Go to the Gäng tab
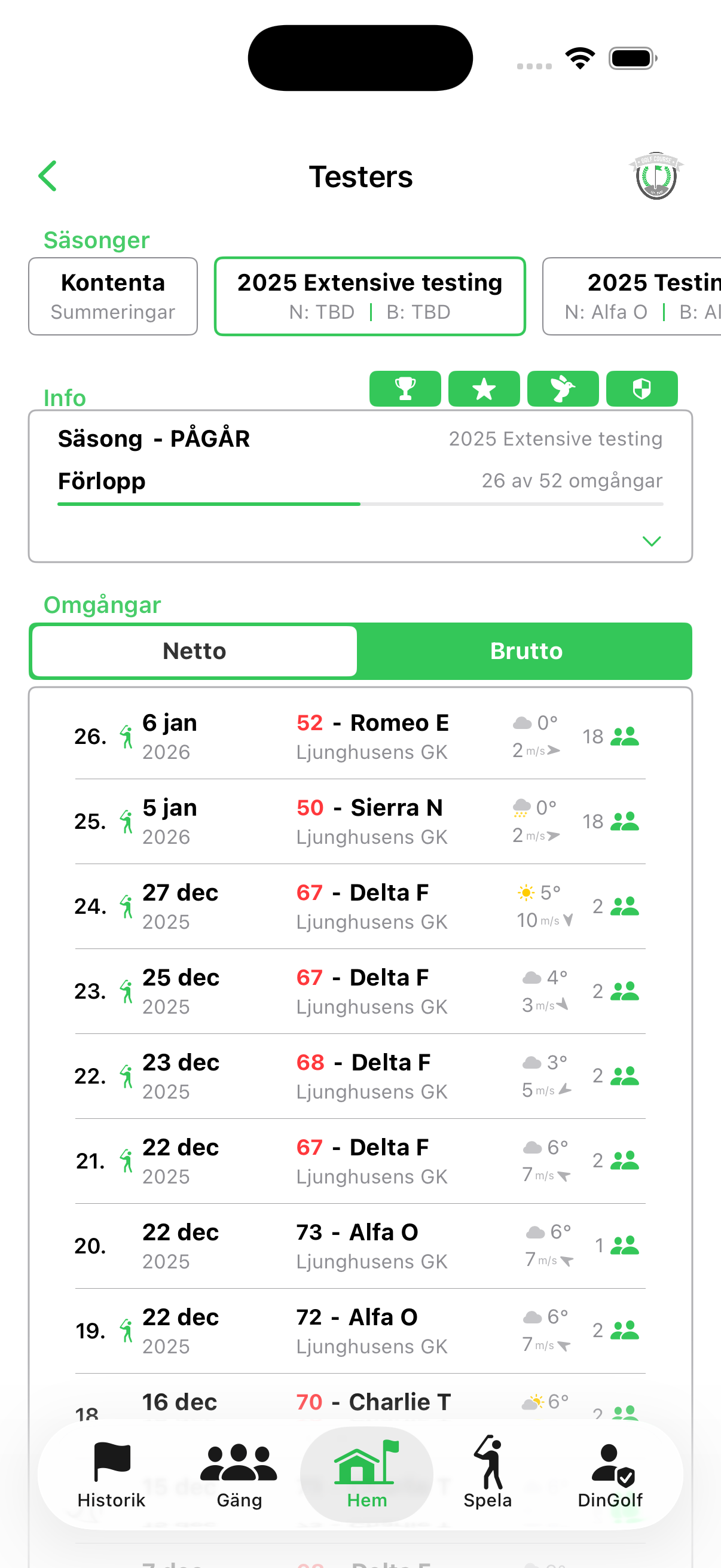The width and height of the screenshot is (721, 1568). pyautogui.click(x=239, y=1474)
